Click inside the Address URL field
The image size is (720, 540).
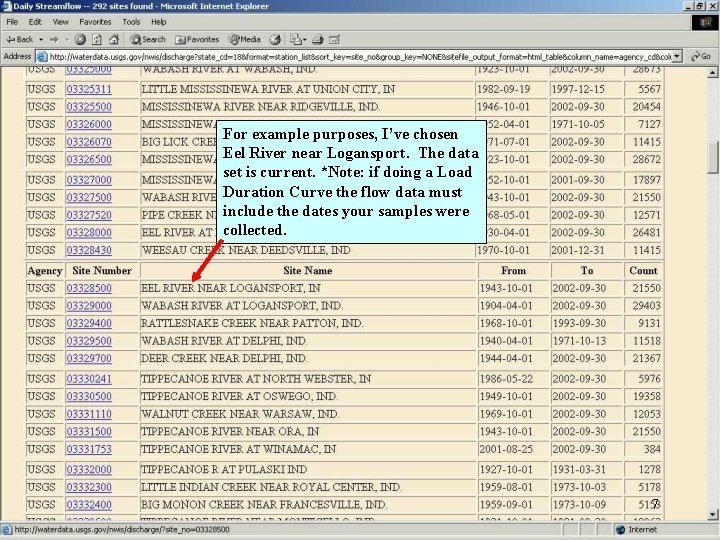(360, 56)
